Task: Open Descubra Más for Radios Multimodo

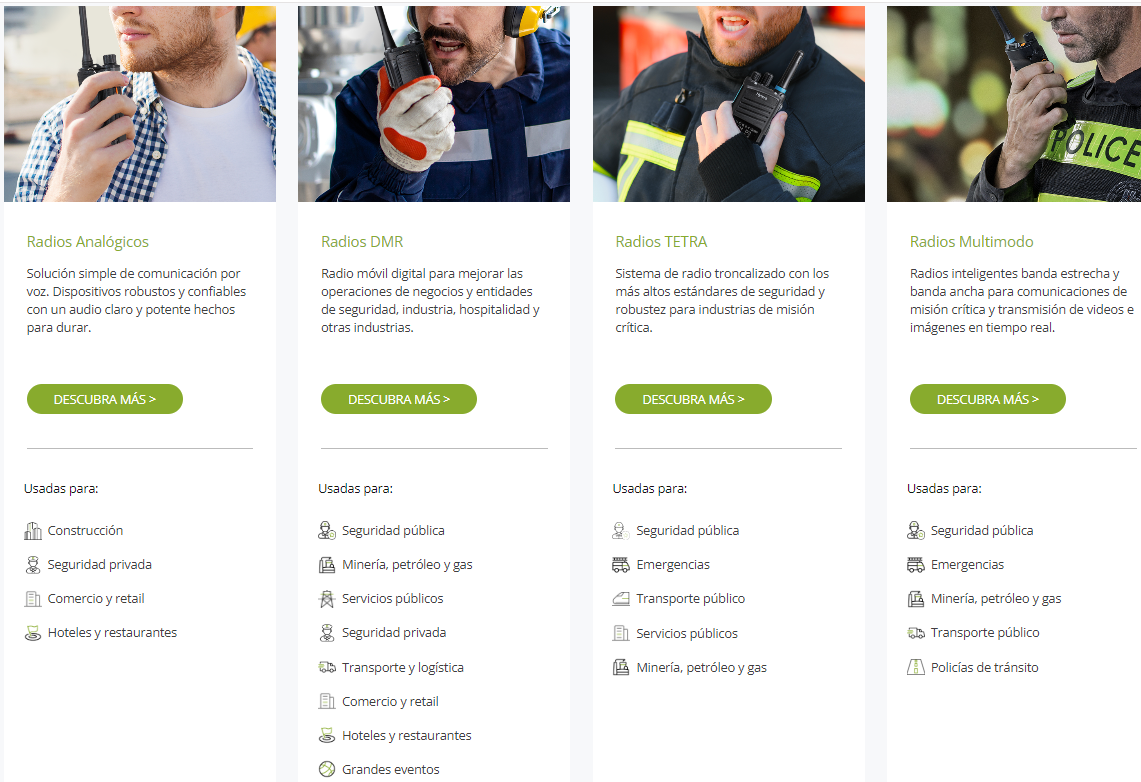Action: (987, 399)
